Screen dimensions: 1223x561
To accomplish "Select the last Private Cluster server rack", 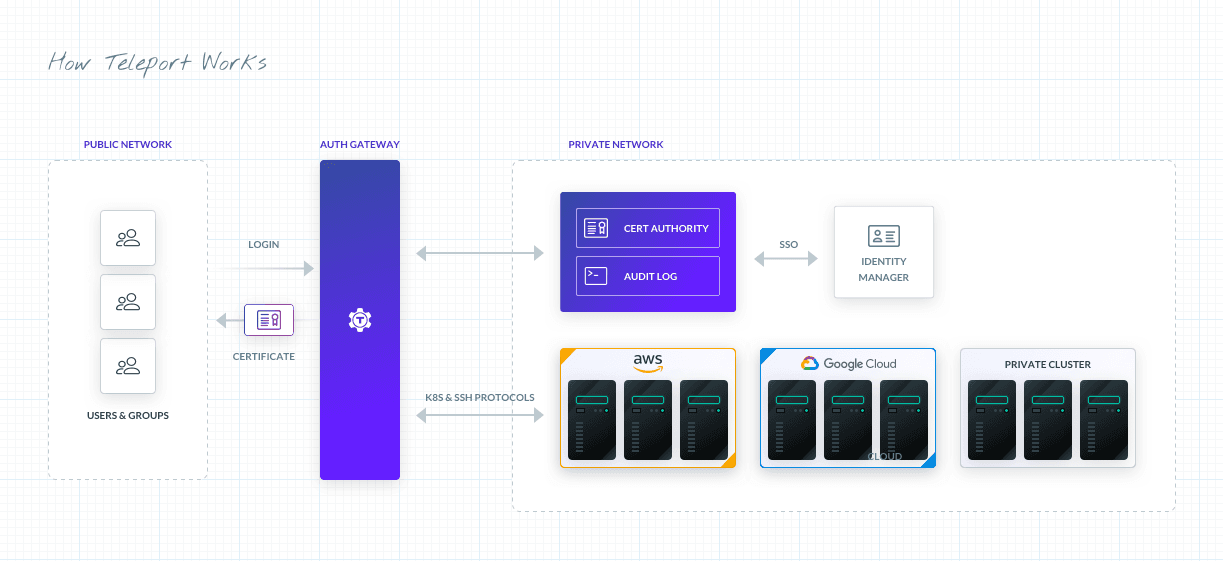I will [1104, 420].
